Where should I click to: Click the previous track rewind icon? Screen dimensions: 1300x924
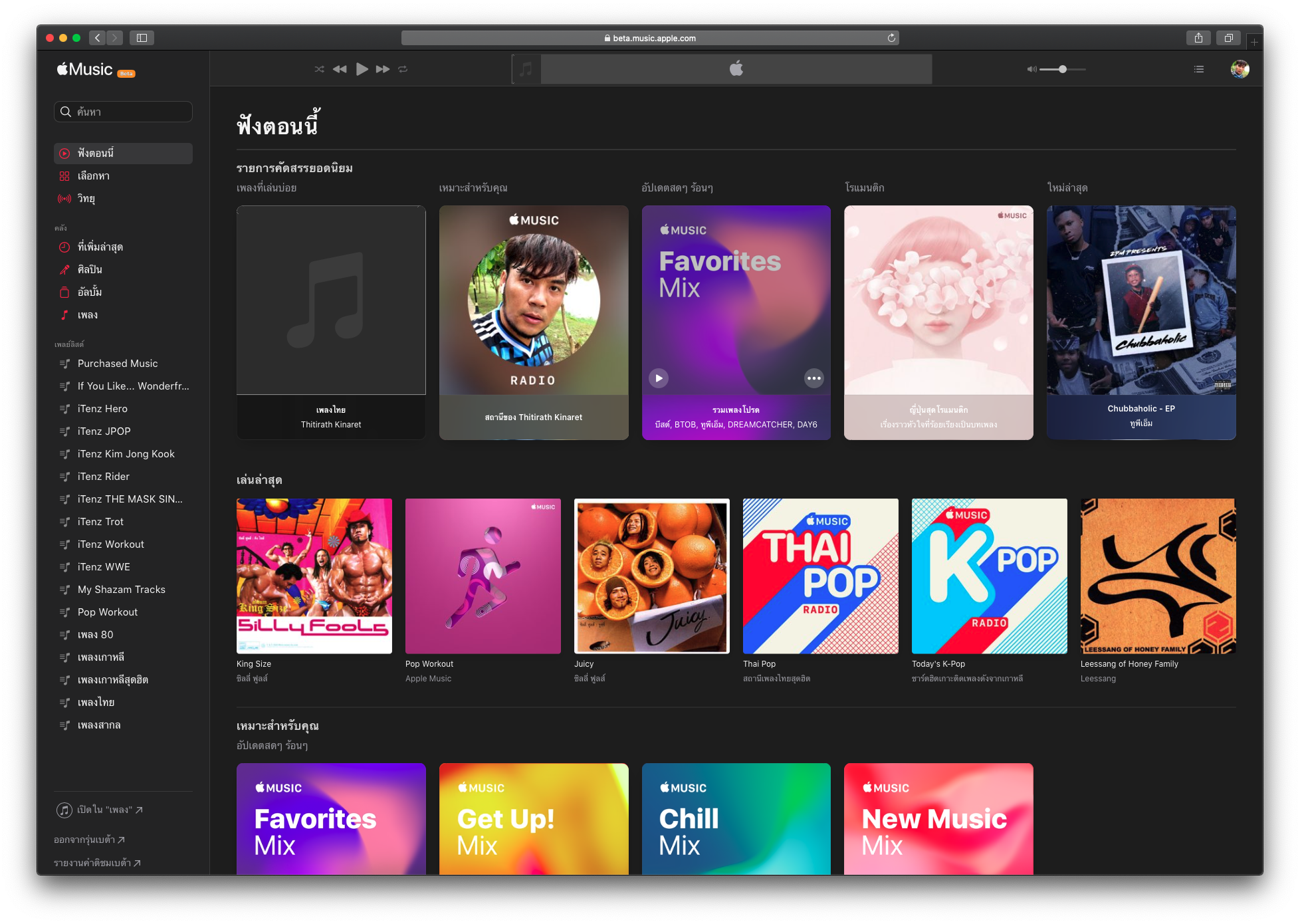click(x=340, y=69)
